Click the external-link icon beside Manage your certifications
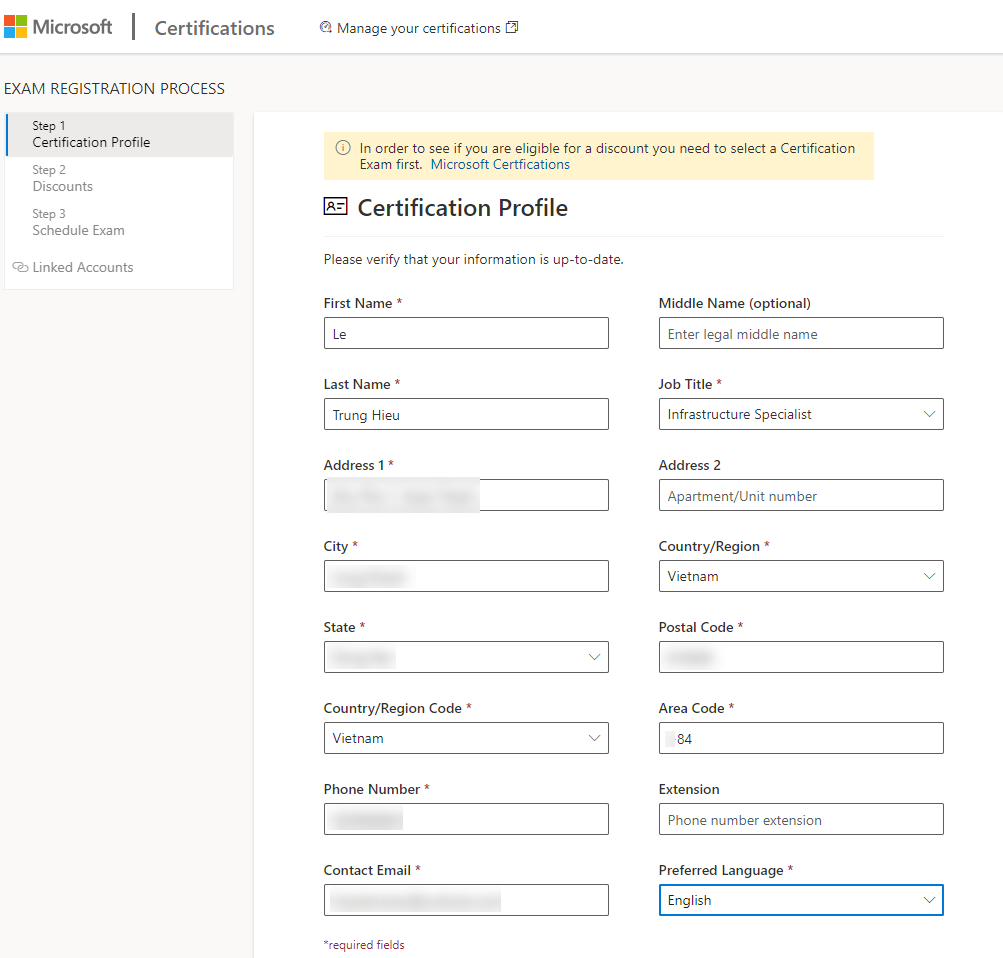The height and width of the screenshot is (958, 1003). (513, 27)
